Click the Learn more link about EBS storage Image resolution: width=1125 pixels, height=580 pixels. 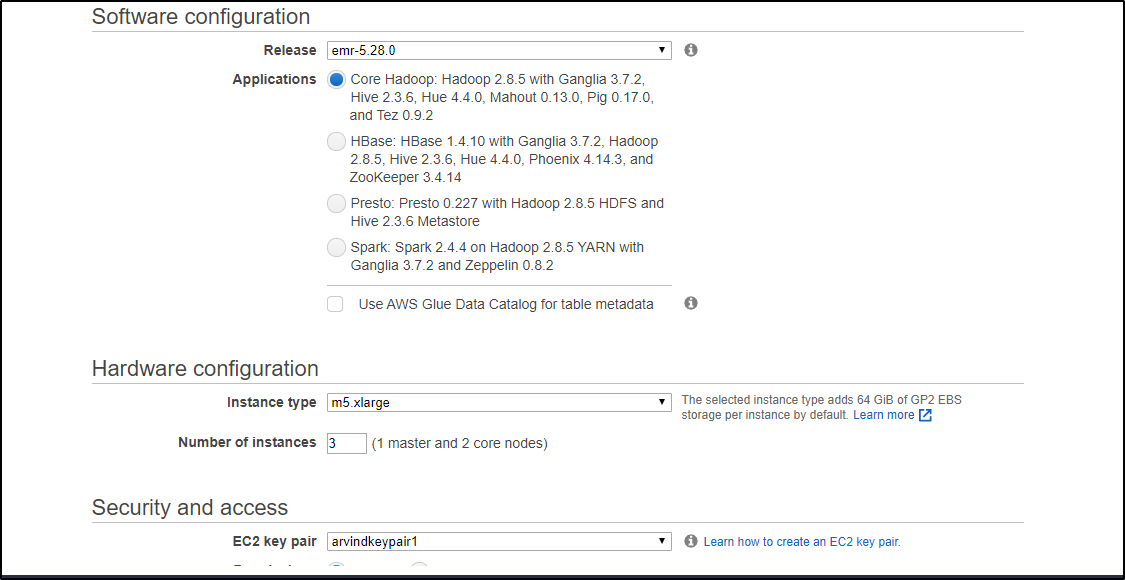pyautogui.click(x=884, y=415)
